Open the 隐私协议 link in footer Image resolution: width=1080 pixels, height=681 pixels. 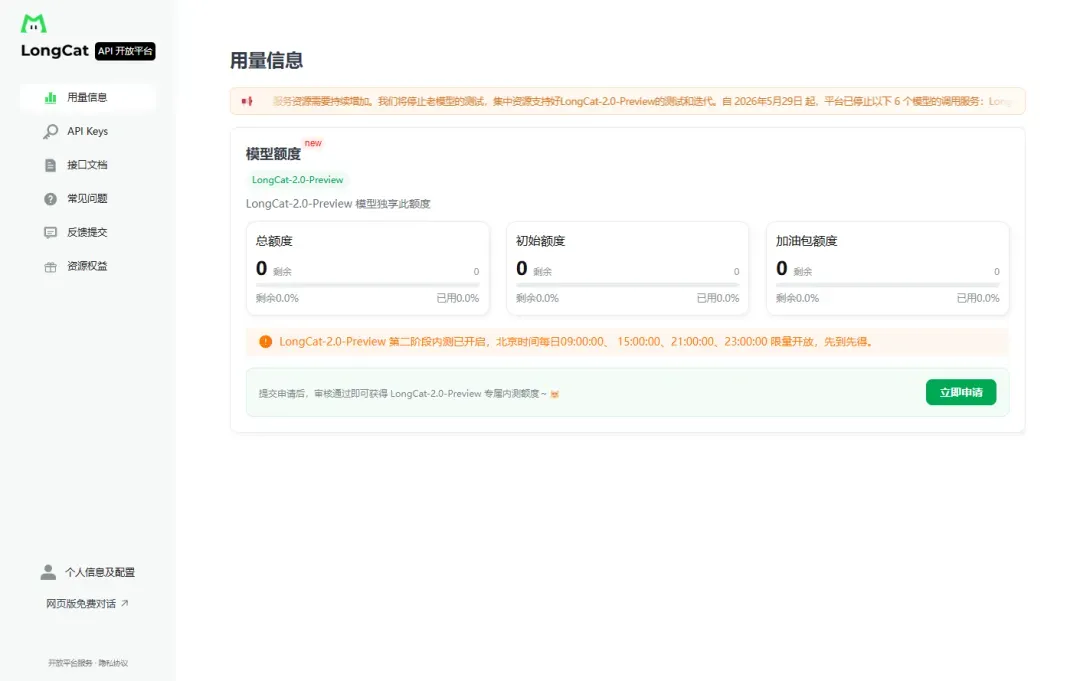tap(113, 663)
